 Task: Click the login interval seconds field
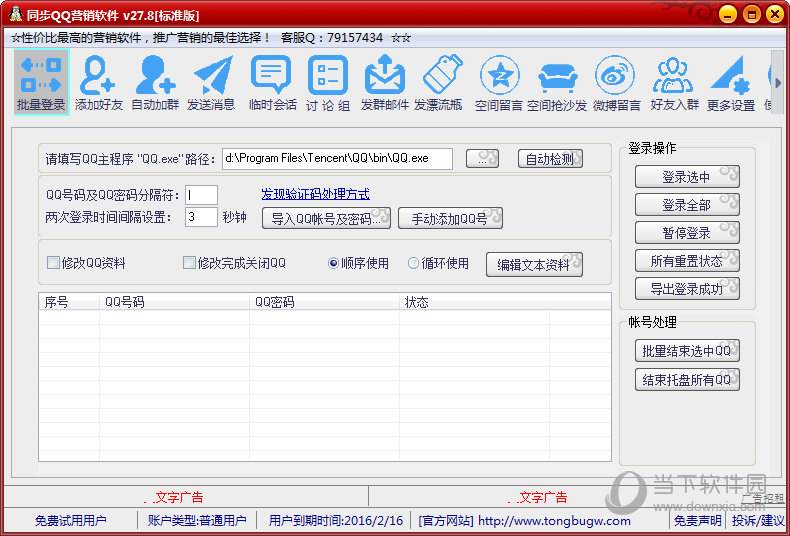click(201, 217)
